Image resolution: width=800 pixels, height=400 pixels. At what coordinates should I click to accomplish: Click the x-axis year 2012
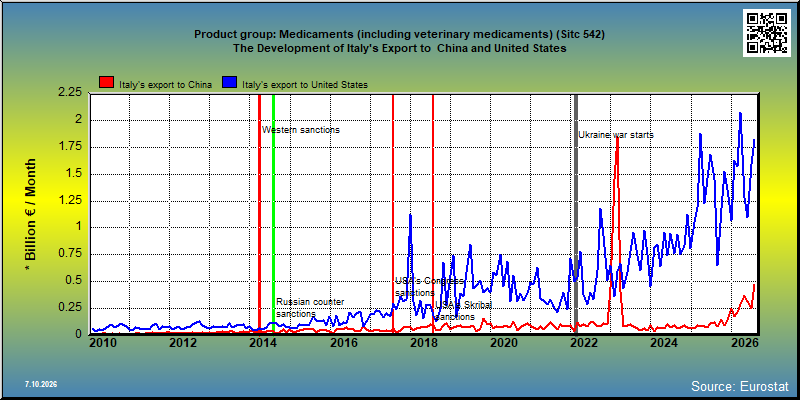point(182,343)
